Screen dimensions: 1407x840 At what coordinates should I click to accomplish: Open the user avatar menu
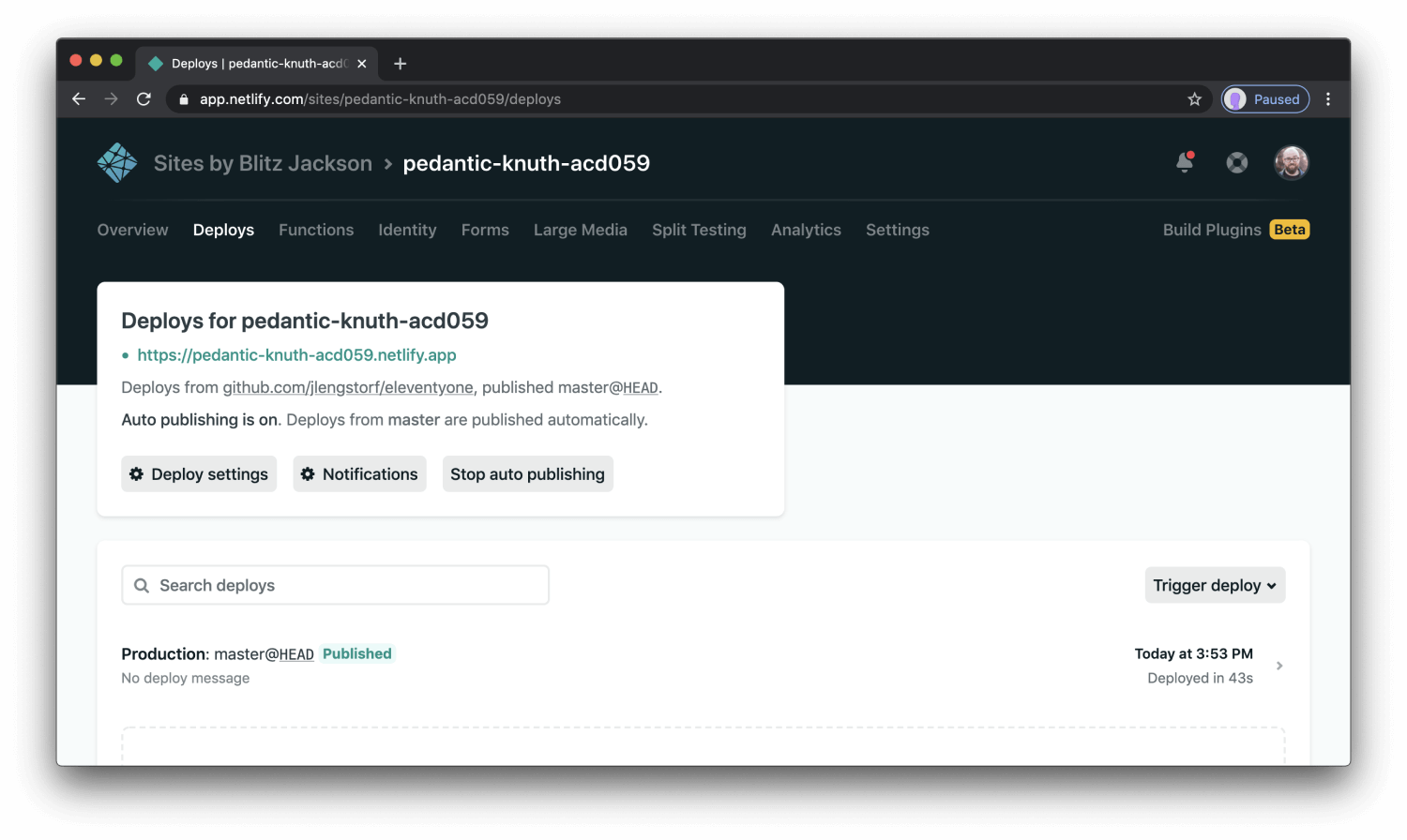(x=1291, y=161)
